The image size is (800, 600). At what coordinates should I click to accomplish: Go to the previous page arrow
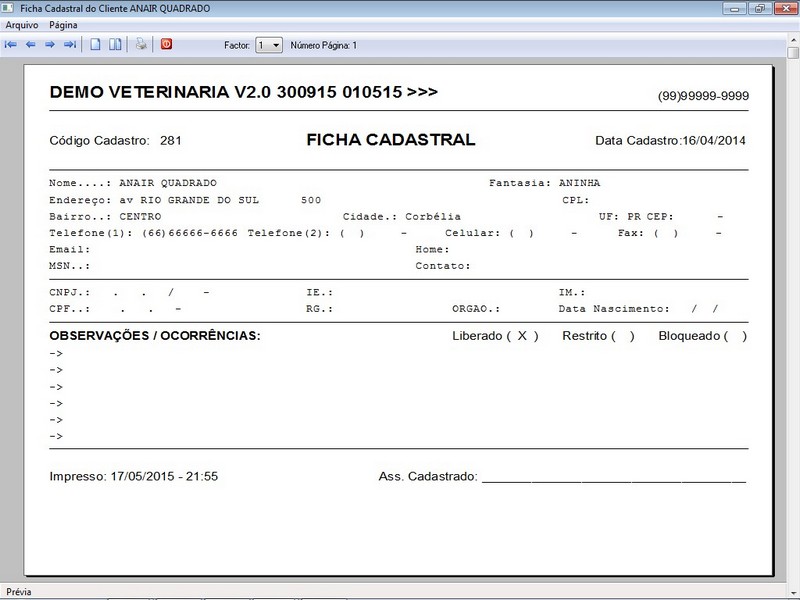pyautogui.click(x=31, y=45)
